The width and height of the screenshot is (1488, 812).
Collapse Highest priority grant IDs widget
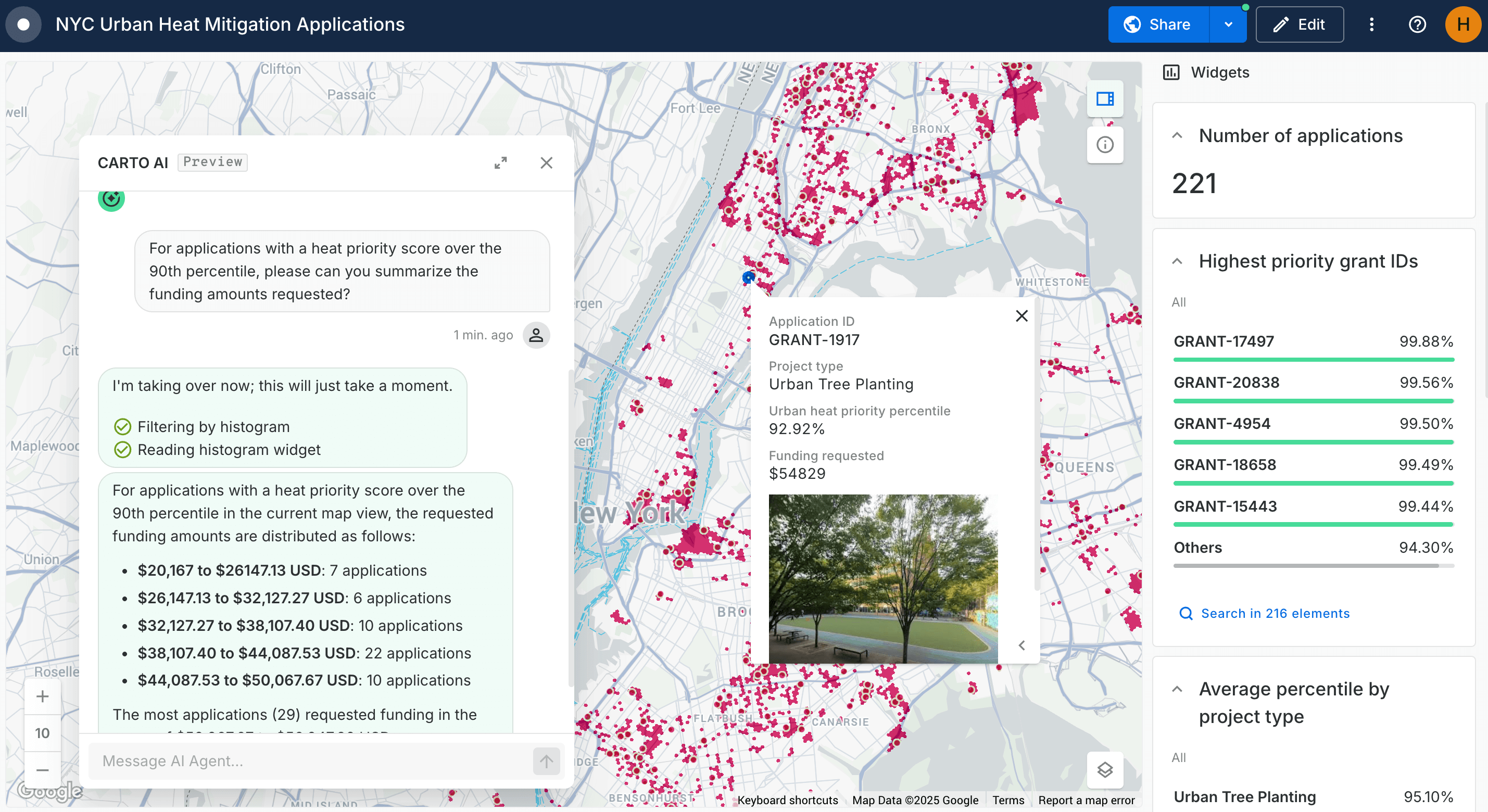pos(1177,261)
